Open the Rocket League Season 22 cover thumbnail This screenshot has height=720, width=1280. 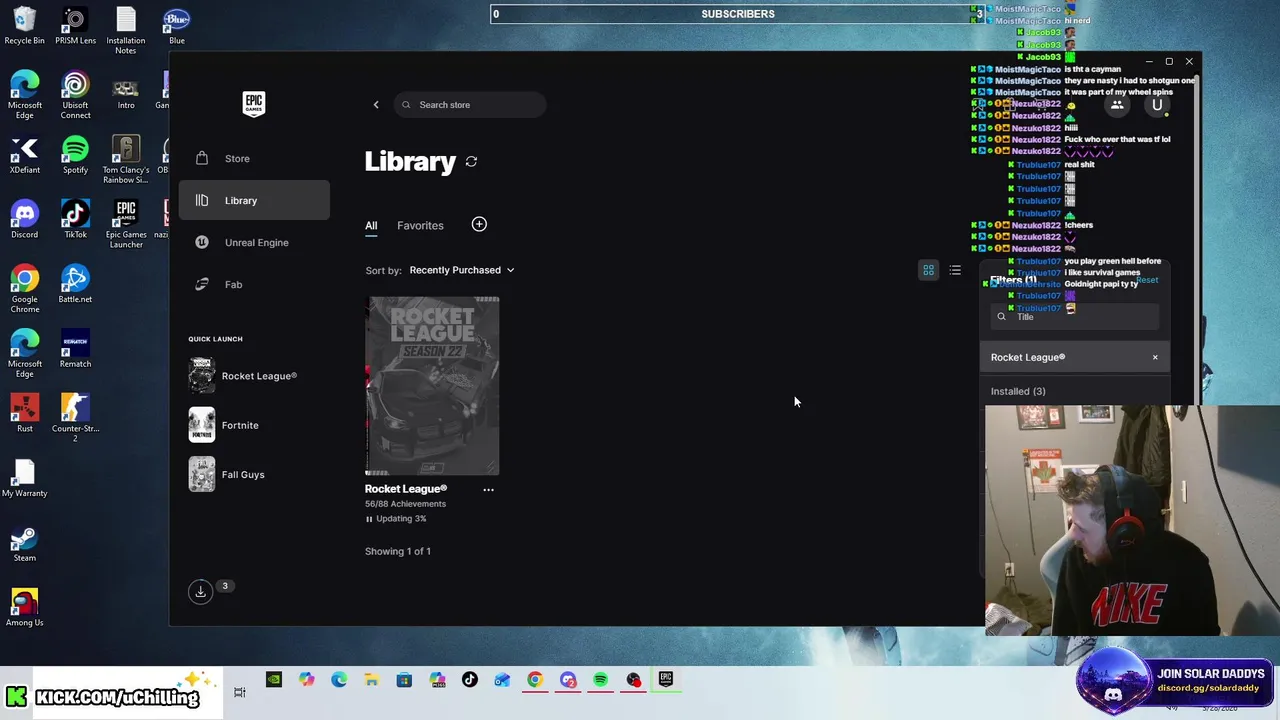[432, 386]
